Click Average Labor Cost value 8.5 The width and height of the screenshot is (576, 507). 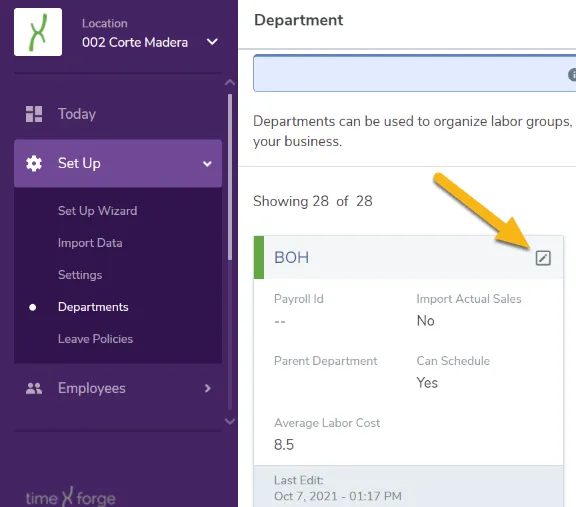(284, 445)
